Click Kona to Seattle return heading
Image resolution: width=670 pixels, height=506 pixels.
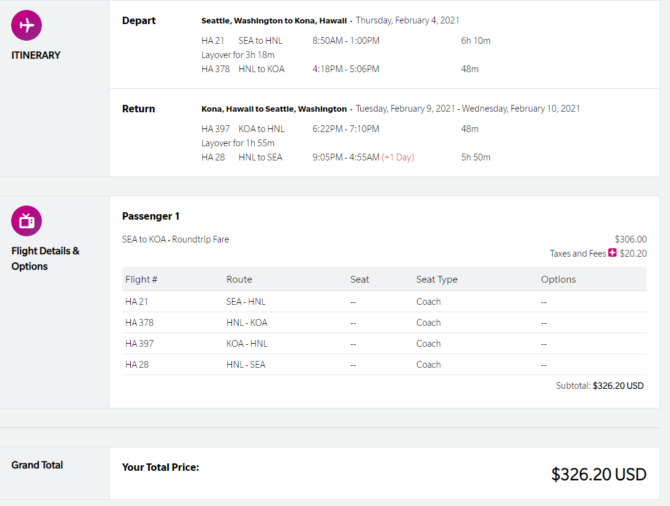[x=274, y=108]
